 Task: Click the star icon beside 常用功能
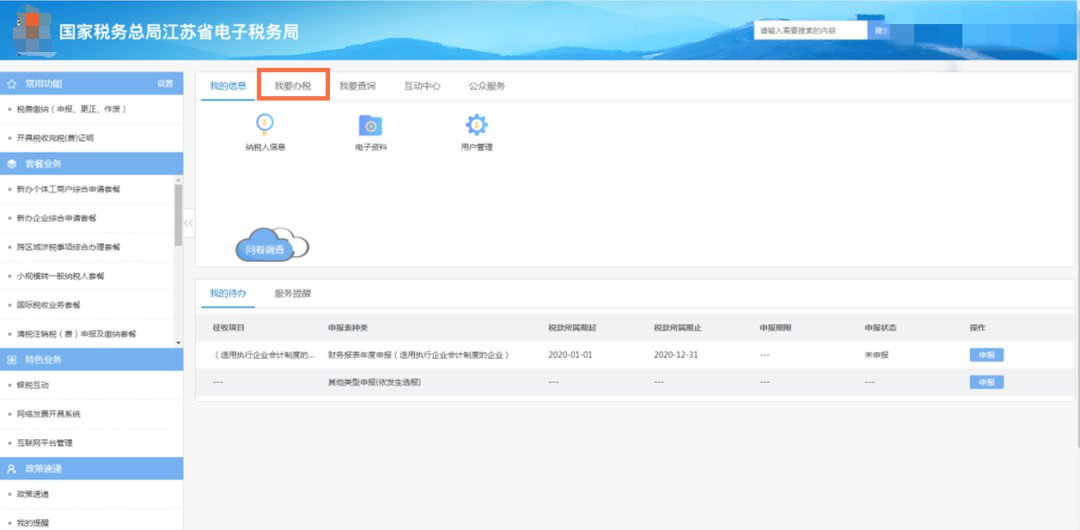pyautogui.click(x=12, y=84)
